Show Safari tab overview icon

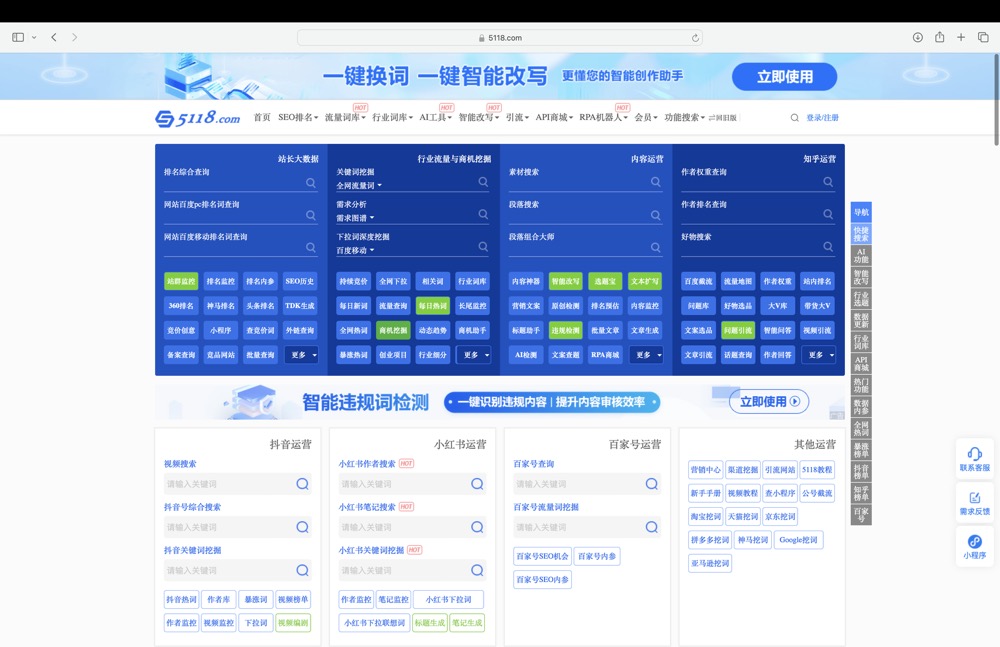pyautogui.click(x=983, y=38)
